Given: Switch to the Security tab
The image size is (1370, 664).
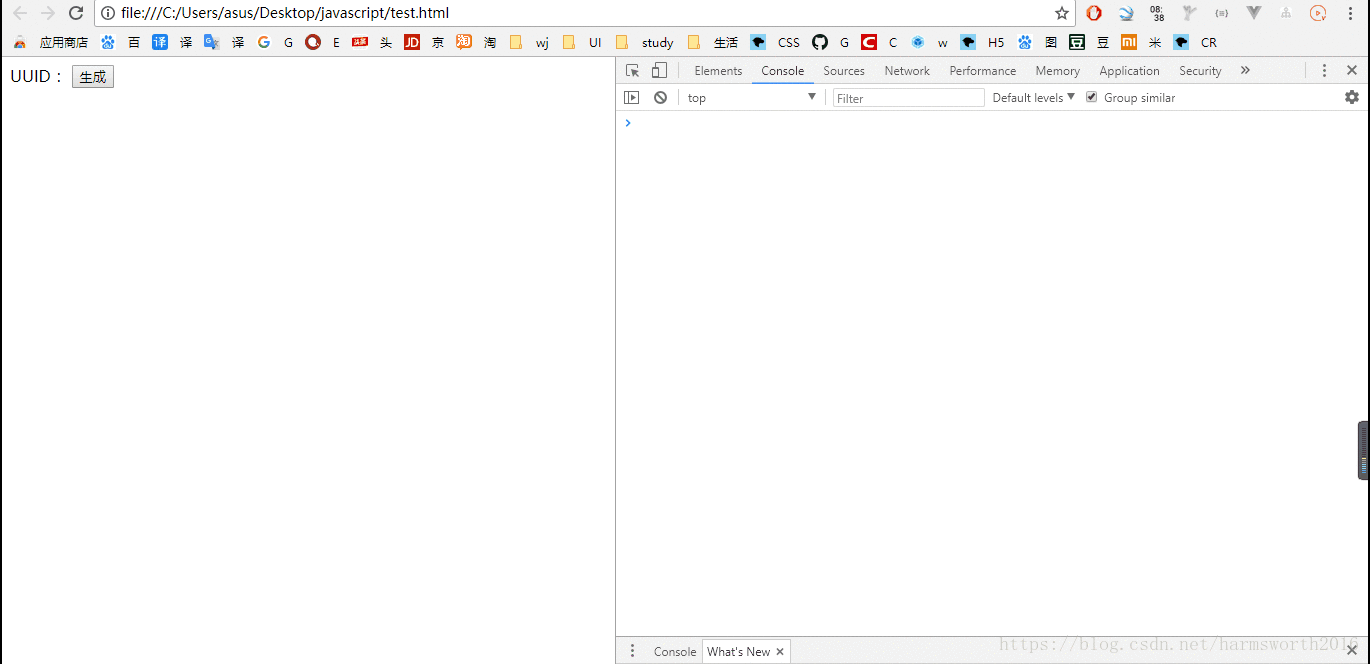Looking at the screenshot, I should point(1200,70).
